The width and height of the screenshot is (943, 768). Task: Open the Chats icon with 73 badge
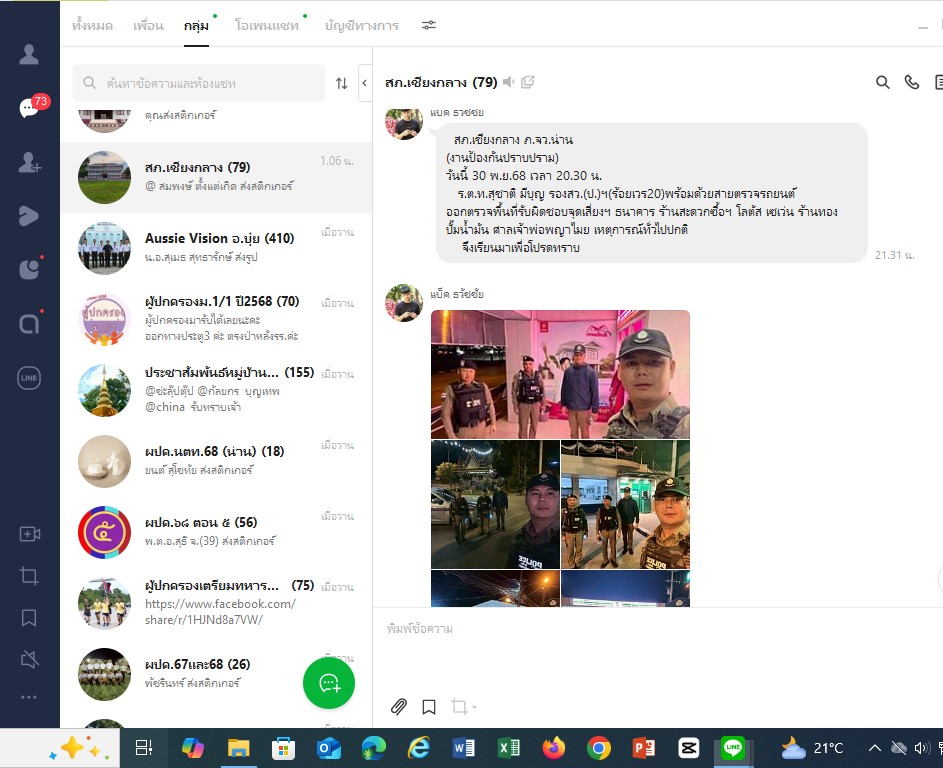(29, 108)
